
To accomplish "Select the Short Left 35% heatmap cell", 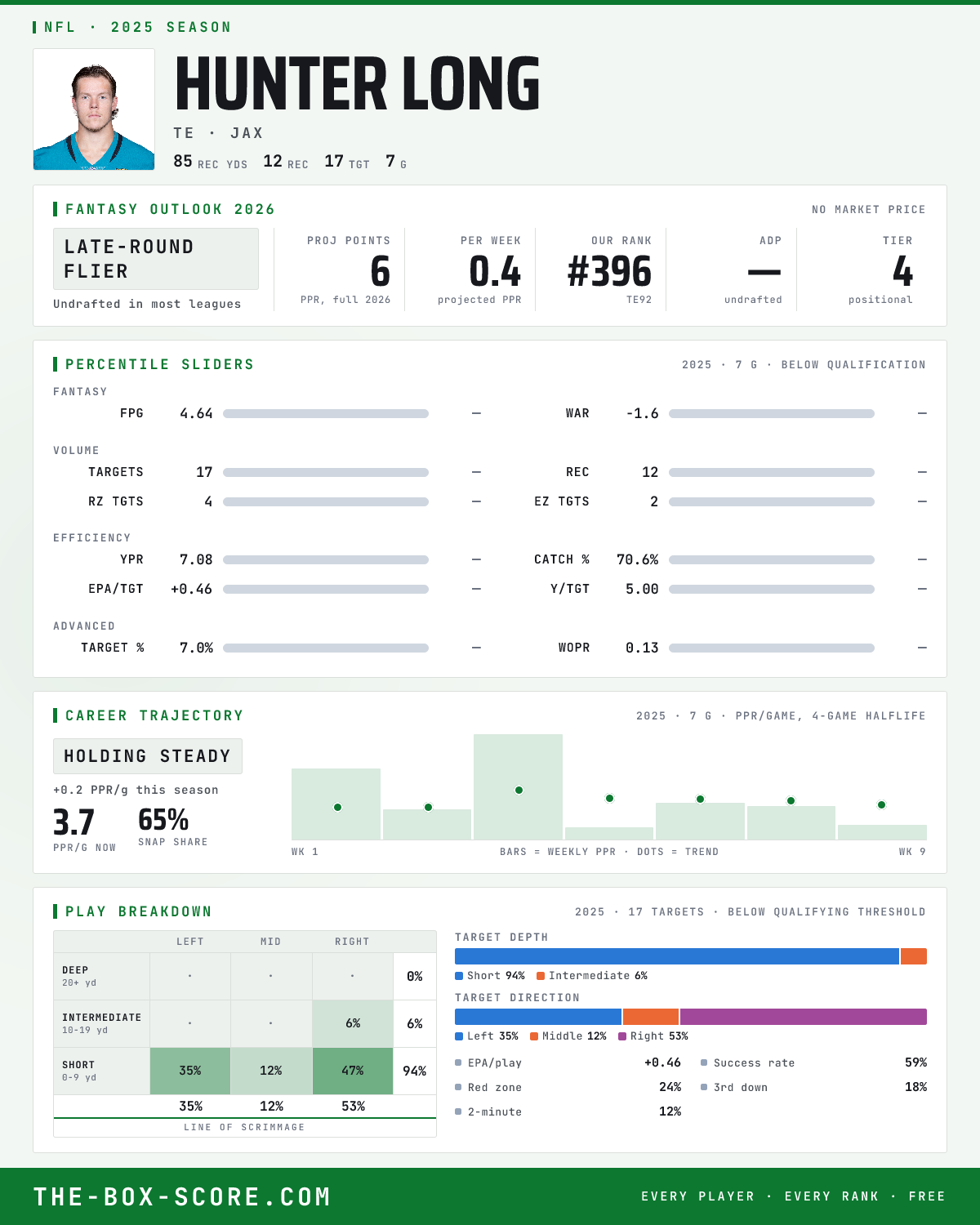I will click(190, 1071).
